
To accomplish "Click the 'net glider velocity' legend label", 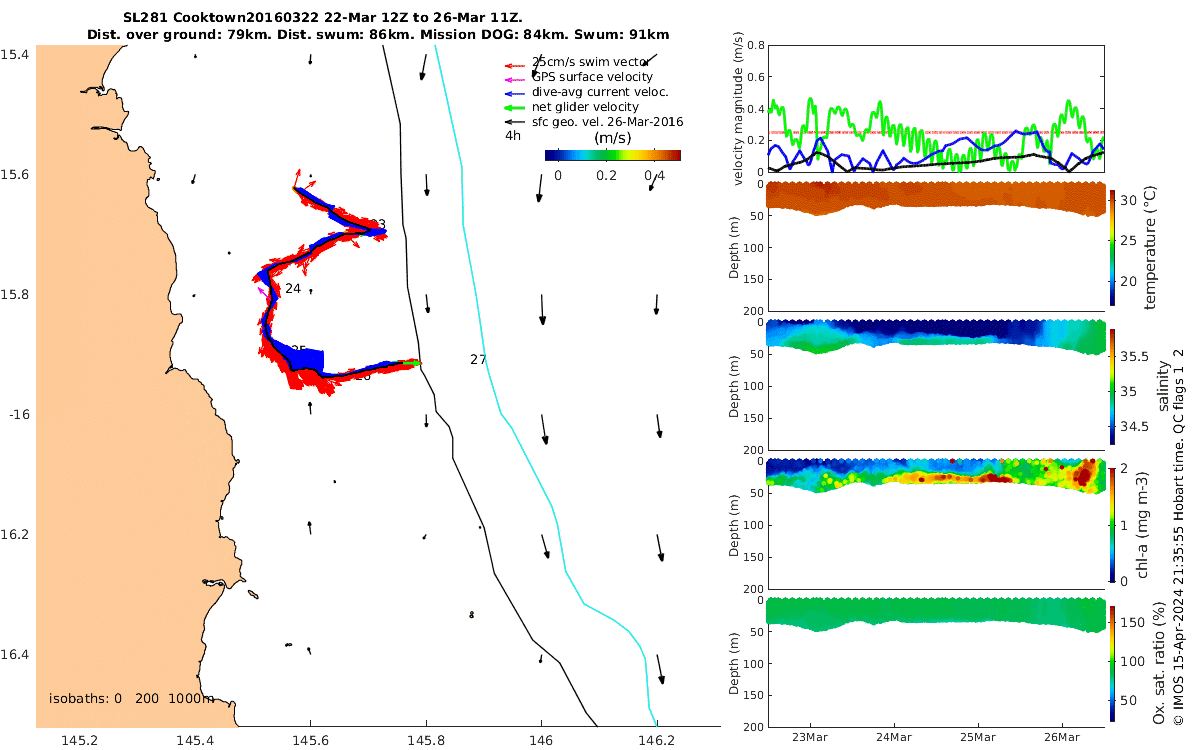I will pyautogui.click(x=585, y=107).
